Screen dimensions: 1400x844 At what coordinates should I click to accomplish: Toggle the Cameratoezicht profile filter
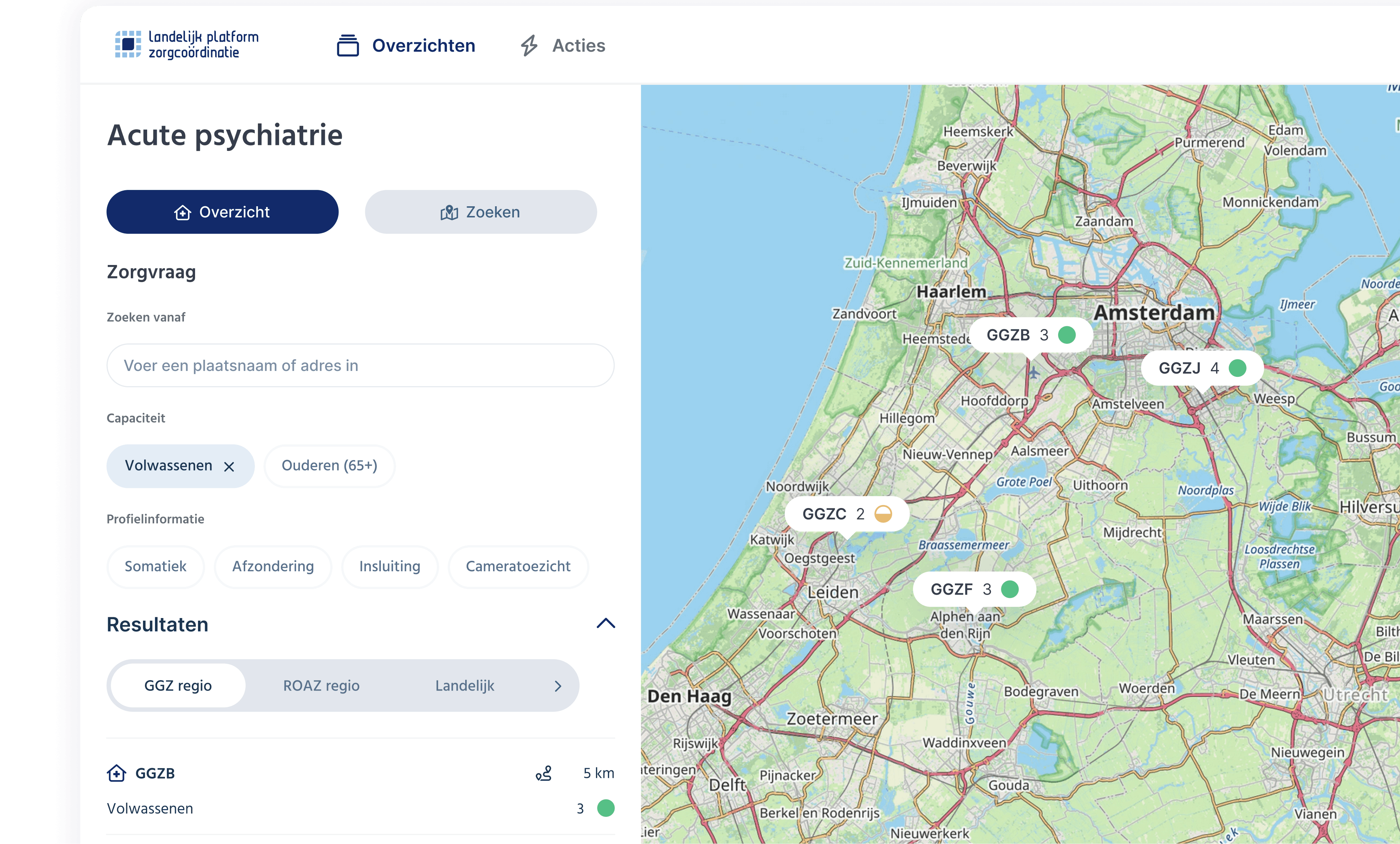[518, 567]
